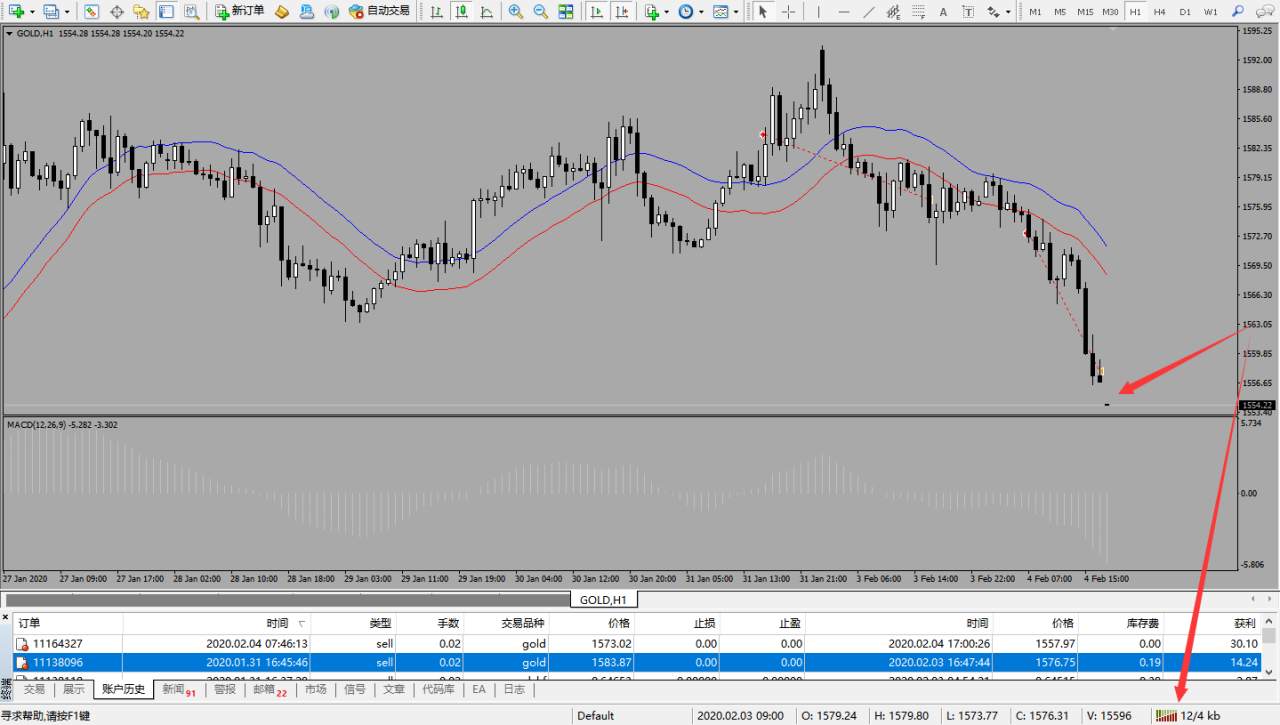Screen dimensions: 1280x725
Task: Toggle the 自动交易 auto trading button
Action: coord(379,11)
